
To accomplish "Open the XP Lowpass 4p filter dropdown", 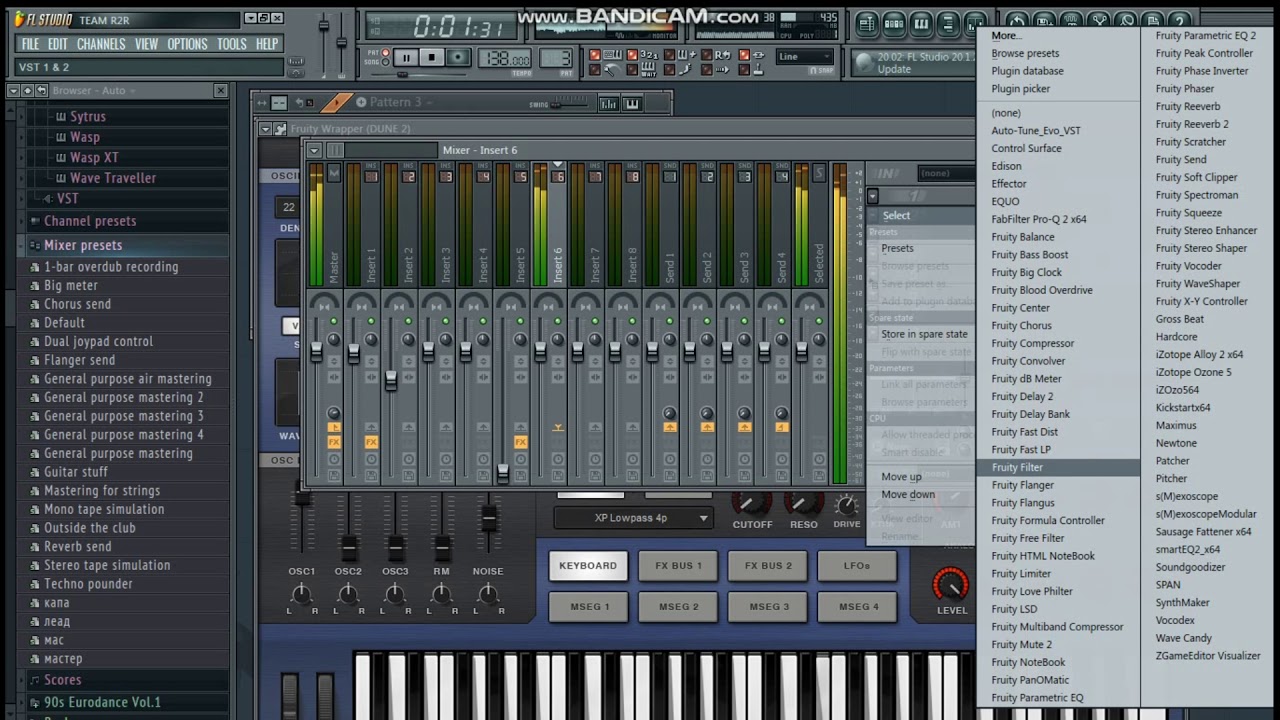I will point(633,518).
